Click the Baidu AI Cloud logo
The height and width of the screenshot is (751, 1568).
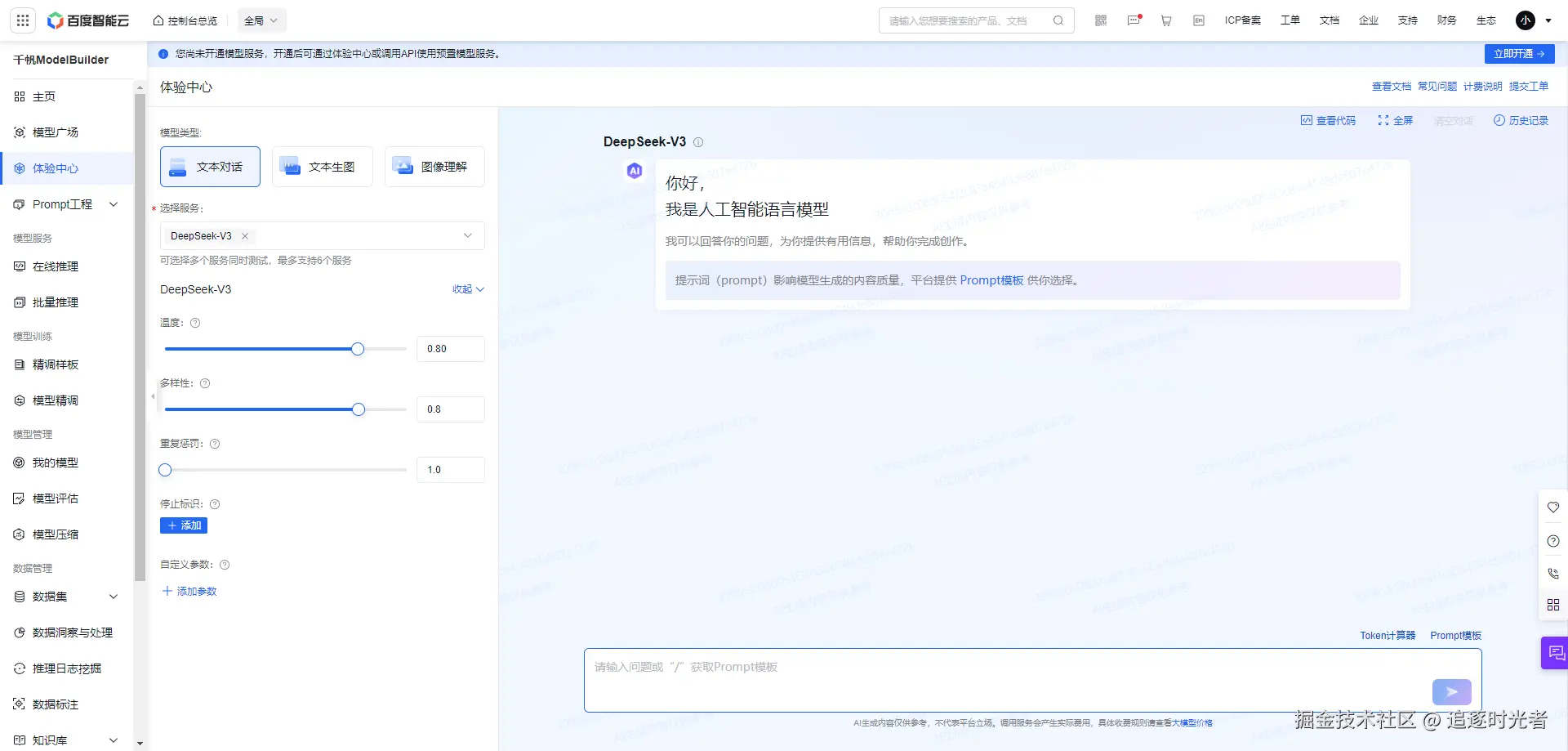[x=88, y=20]
